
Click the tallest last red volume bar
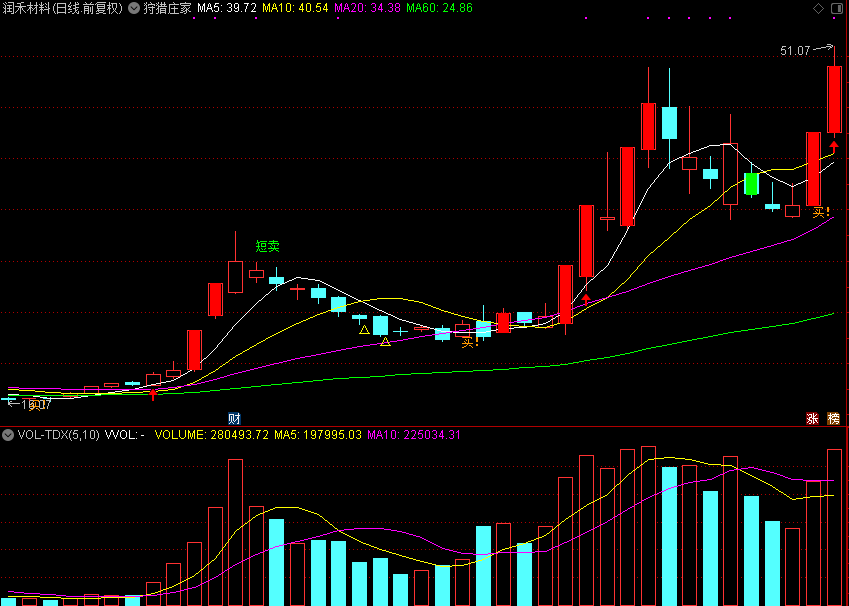click(834, 527)
